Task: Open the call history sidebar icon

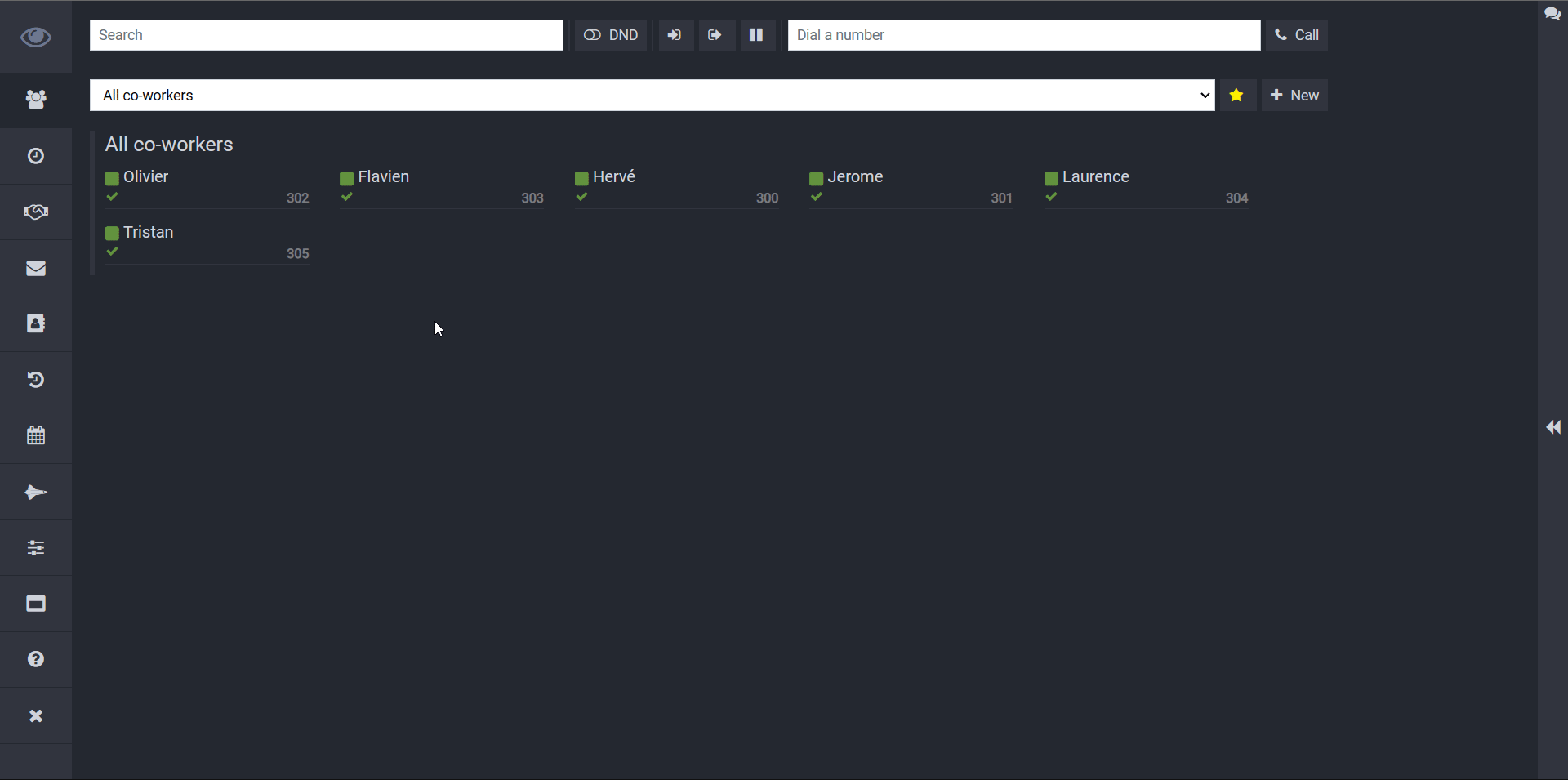Action: click(x=36, y=380)
